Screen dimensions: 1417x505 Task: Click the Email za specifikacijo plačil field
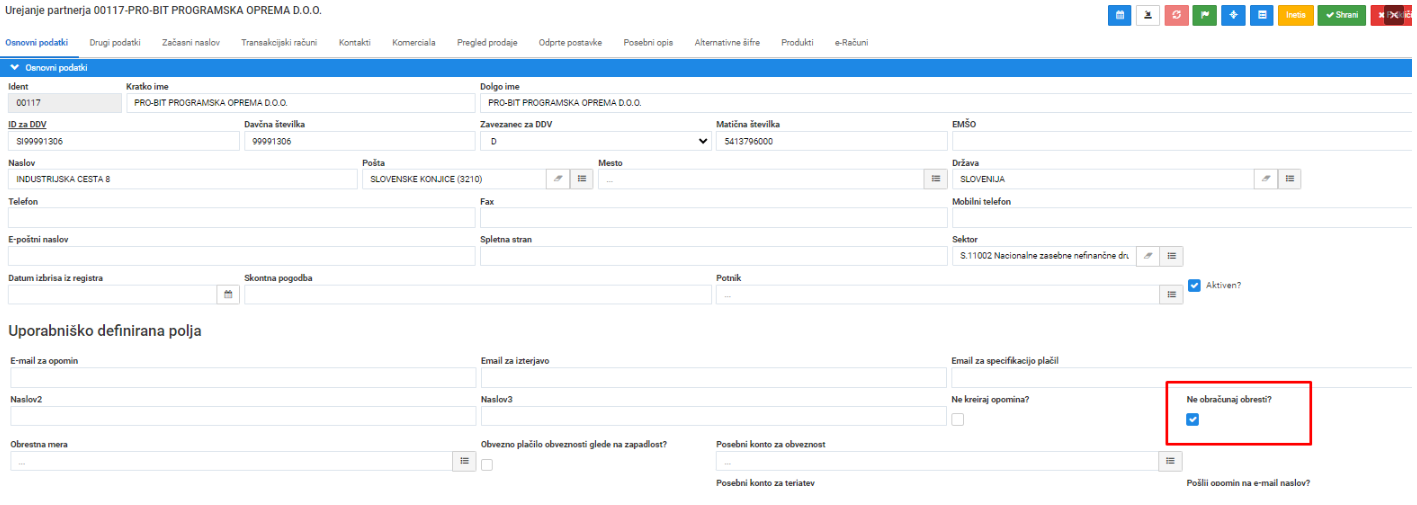(1183, 377)
